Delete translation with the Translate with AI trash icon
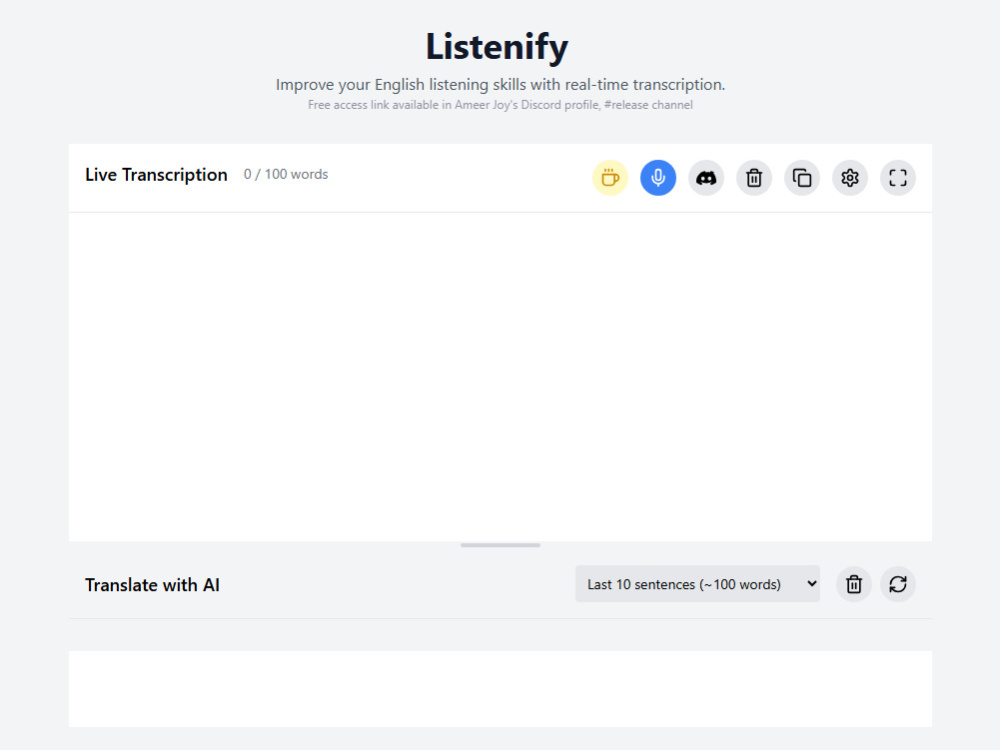The width and height of the screenshot is (1000, 750). click(x=854, y=584)
